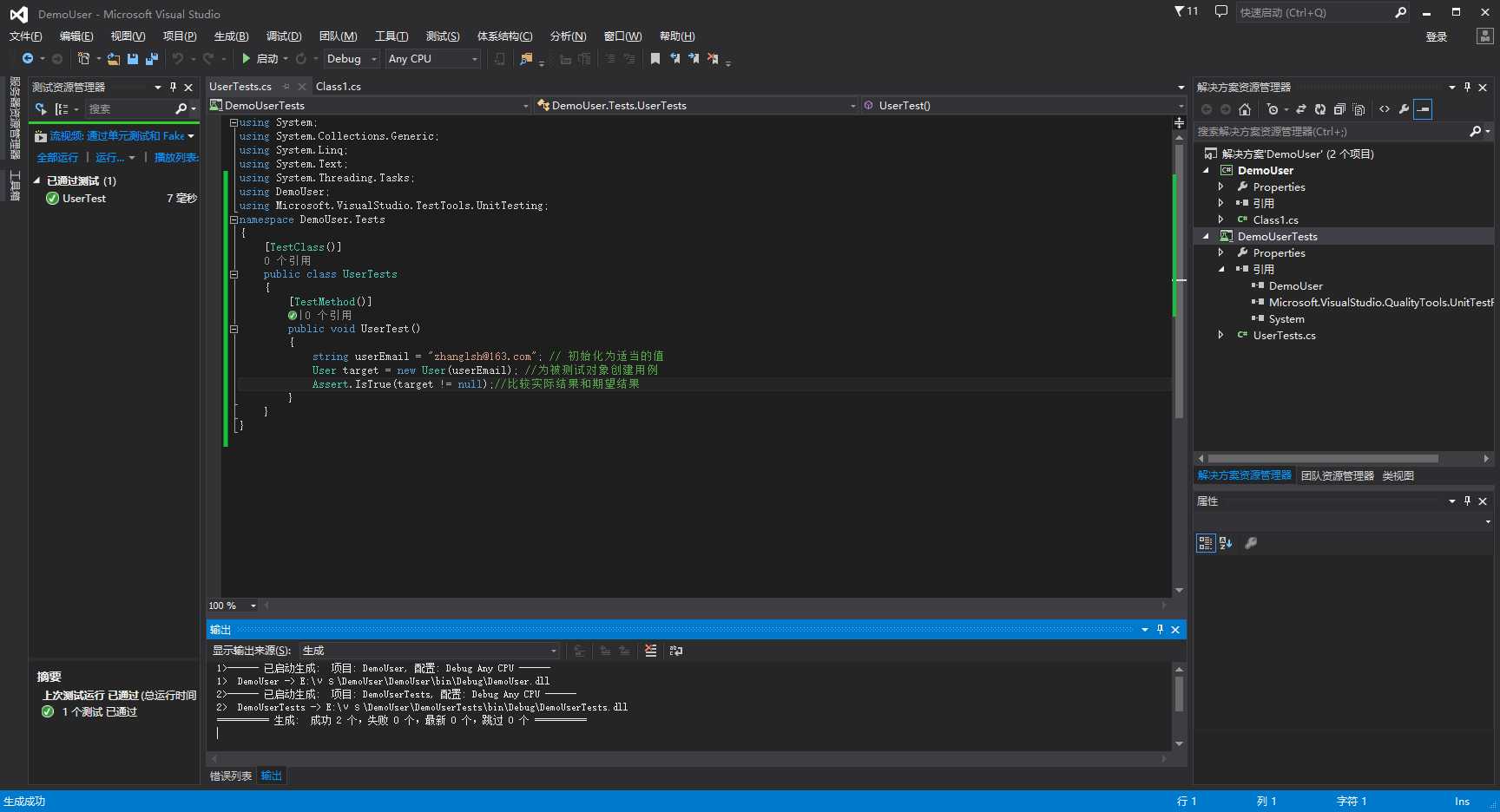
Task: Click the Find in Files icon in the toolbar
Action: tap(526, 59)
